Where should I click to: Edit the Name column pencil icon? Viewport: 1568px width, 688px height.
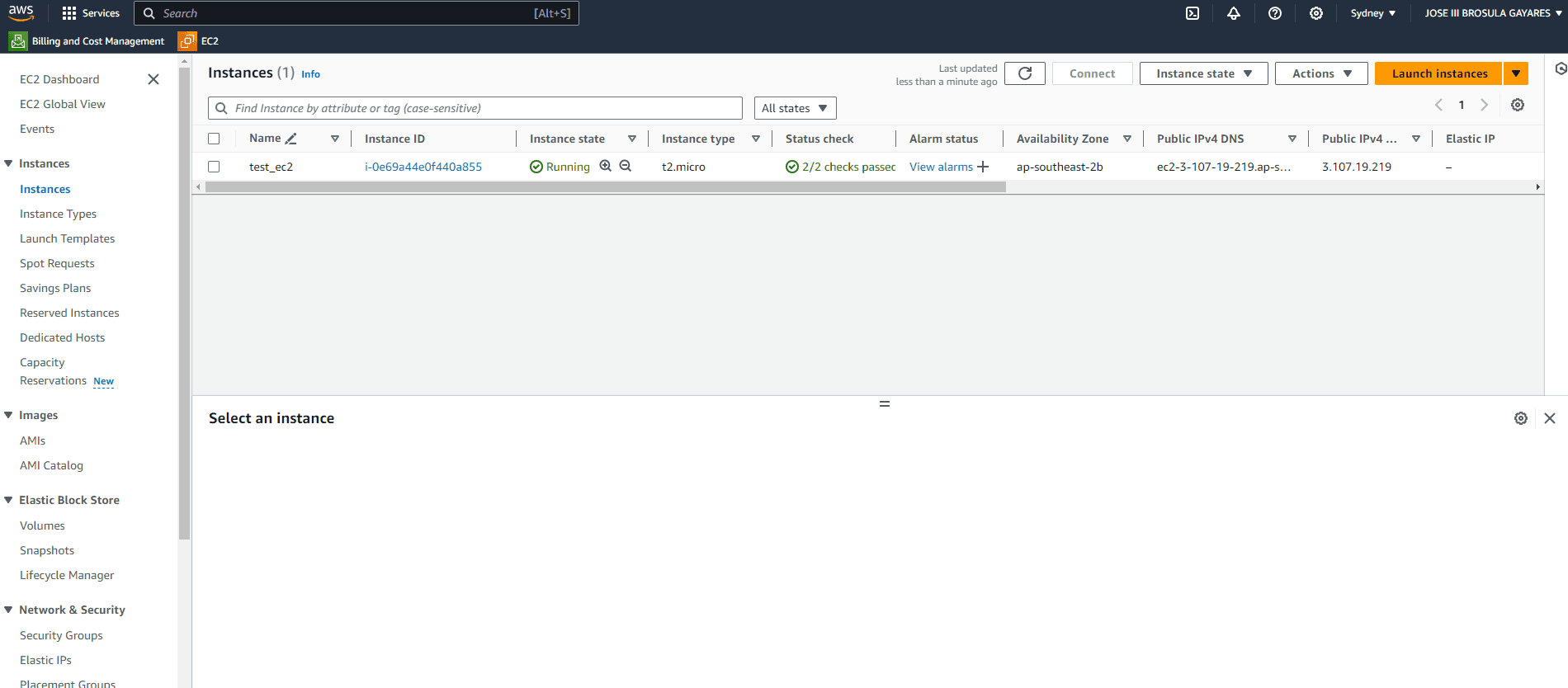tap(290, 139)
